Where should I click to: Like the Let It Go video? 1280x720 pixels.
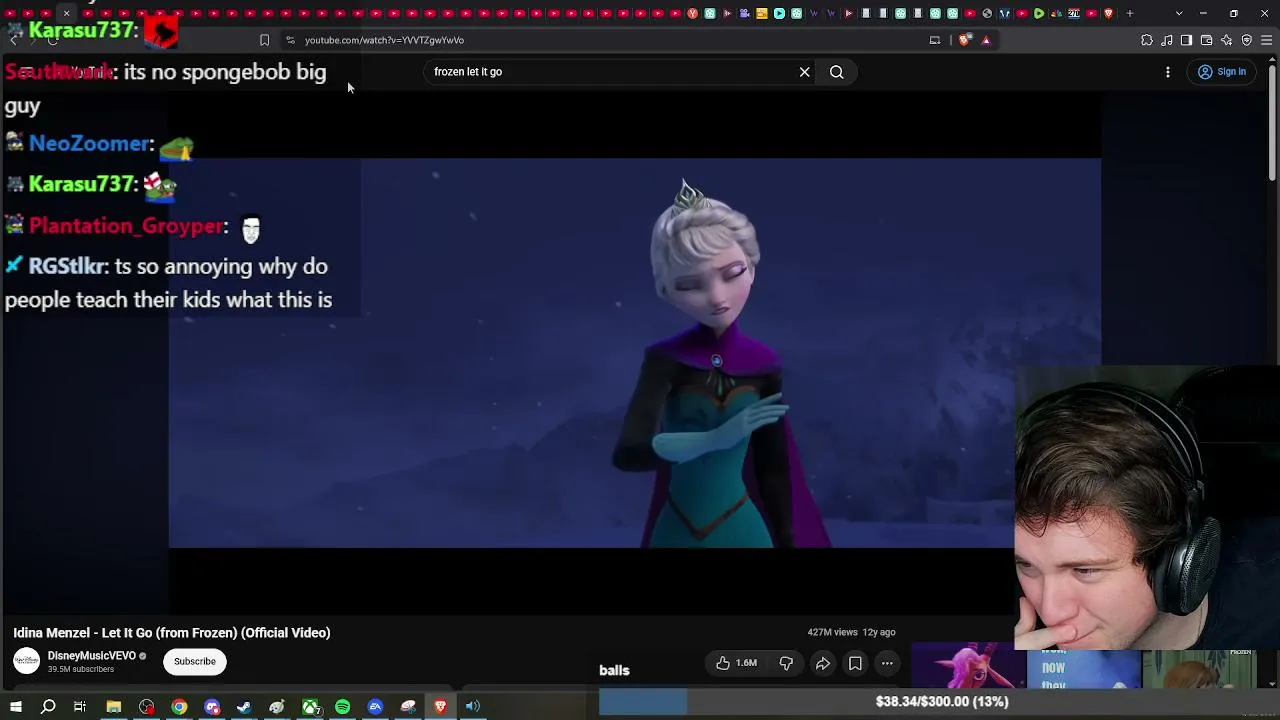[x=736, y=663]
